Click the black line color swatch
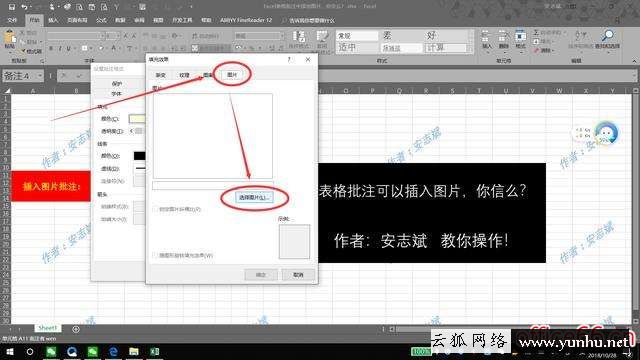The image size is (640, 360). coord(139,156)
